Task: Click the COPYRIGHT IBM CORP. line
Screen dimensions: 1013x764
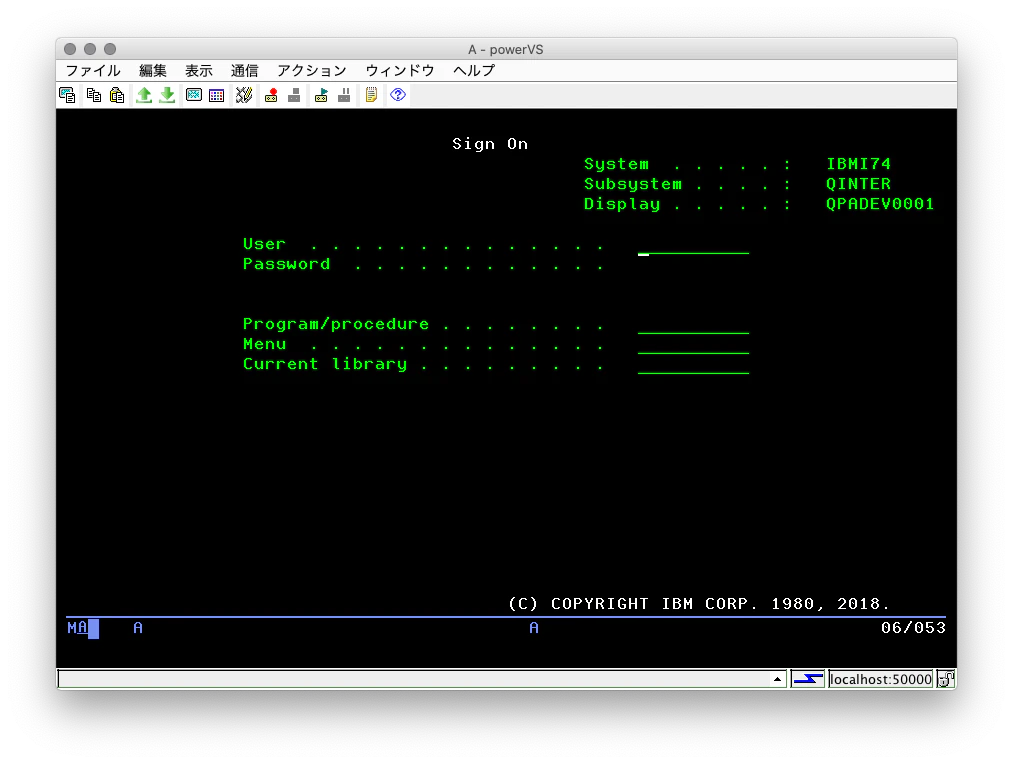Action: [699, 604]
